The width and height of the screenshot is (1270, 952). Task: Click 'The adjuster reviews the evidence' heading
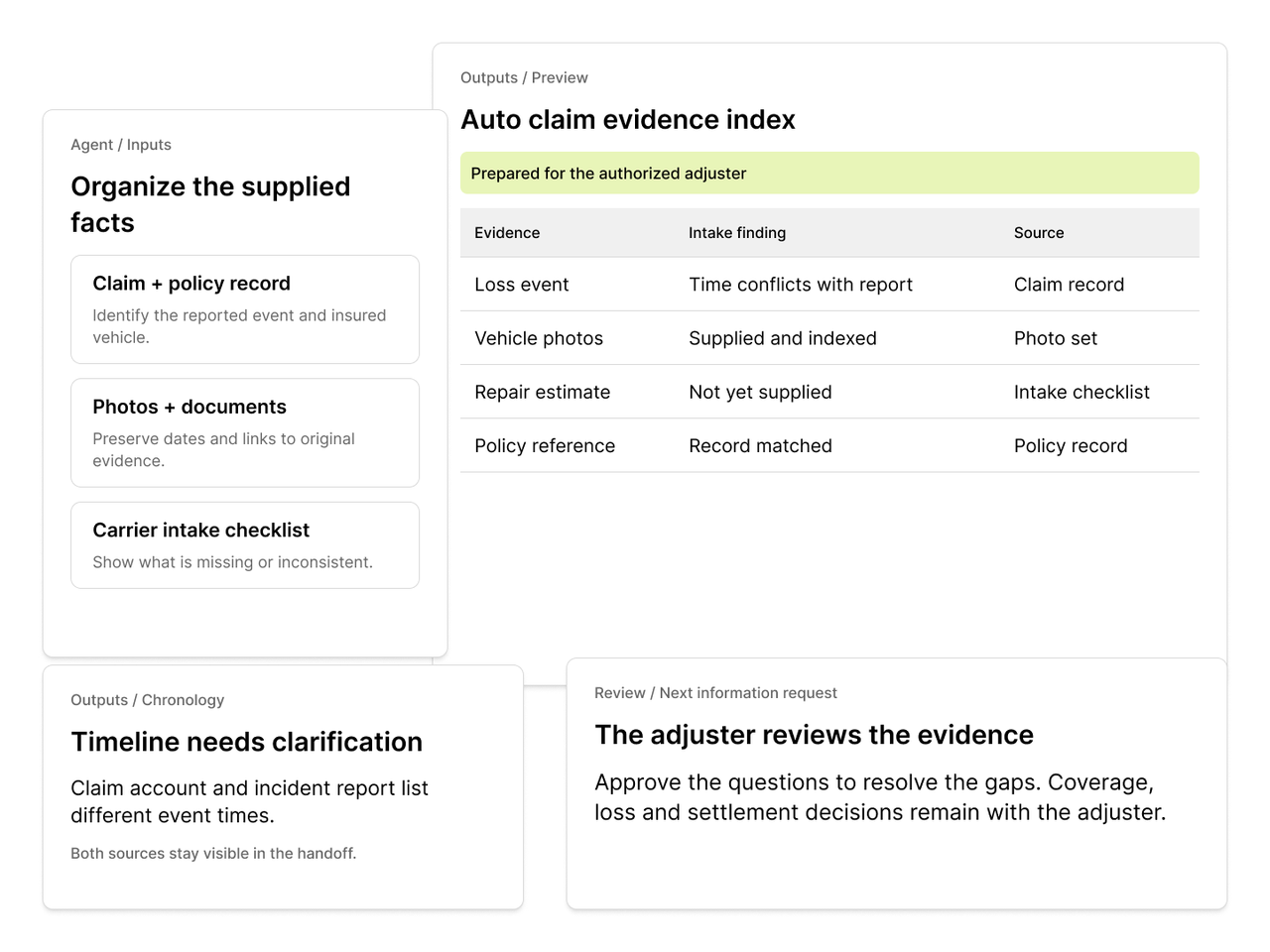814,735
